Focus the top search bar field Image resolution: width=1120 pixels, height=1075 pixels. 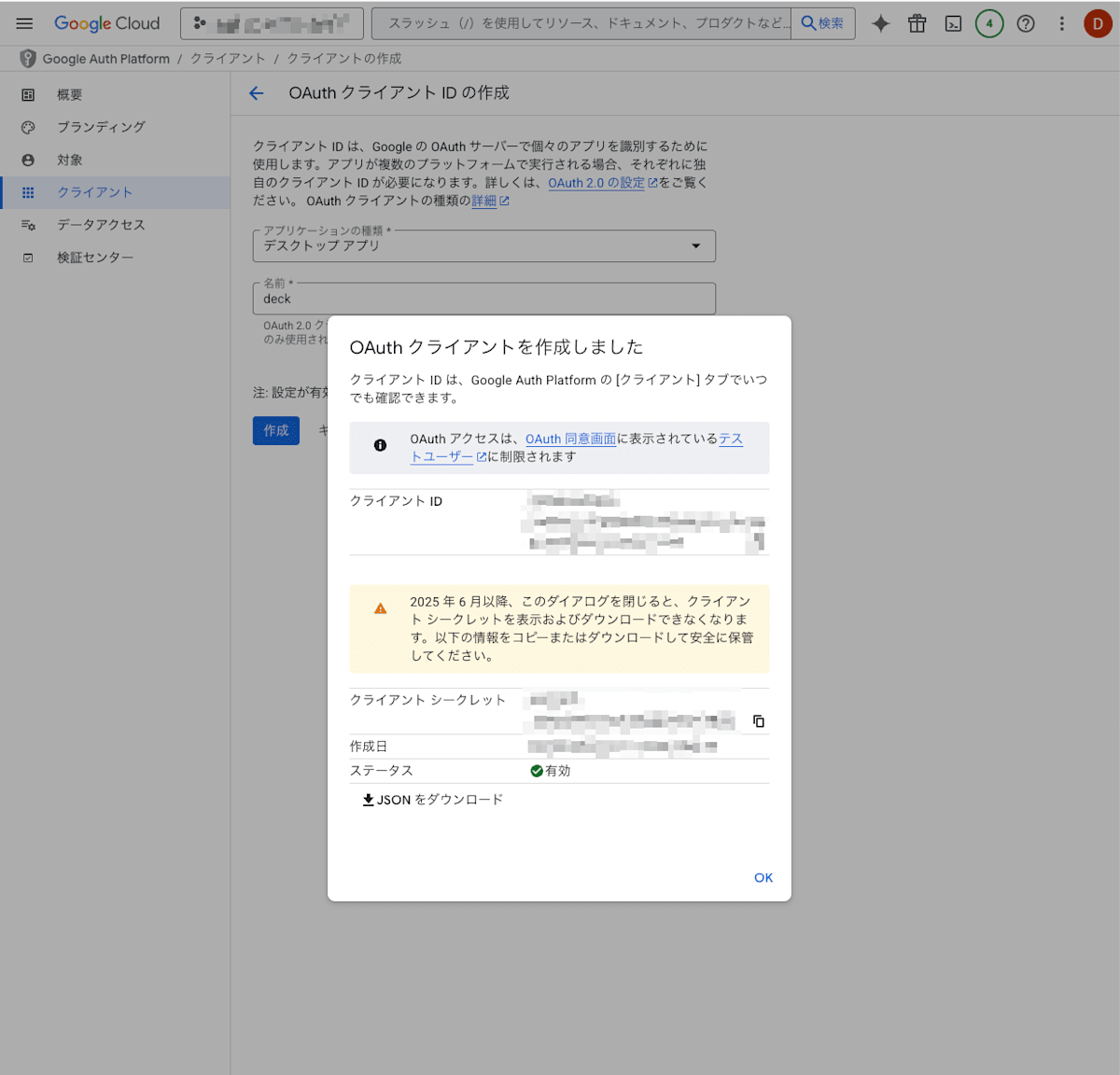tap(581, 23)
